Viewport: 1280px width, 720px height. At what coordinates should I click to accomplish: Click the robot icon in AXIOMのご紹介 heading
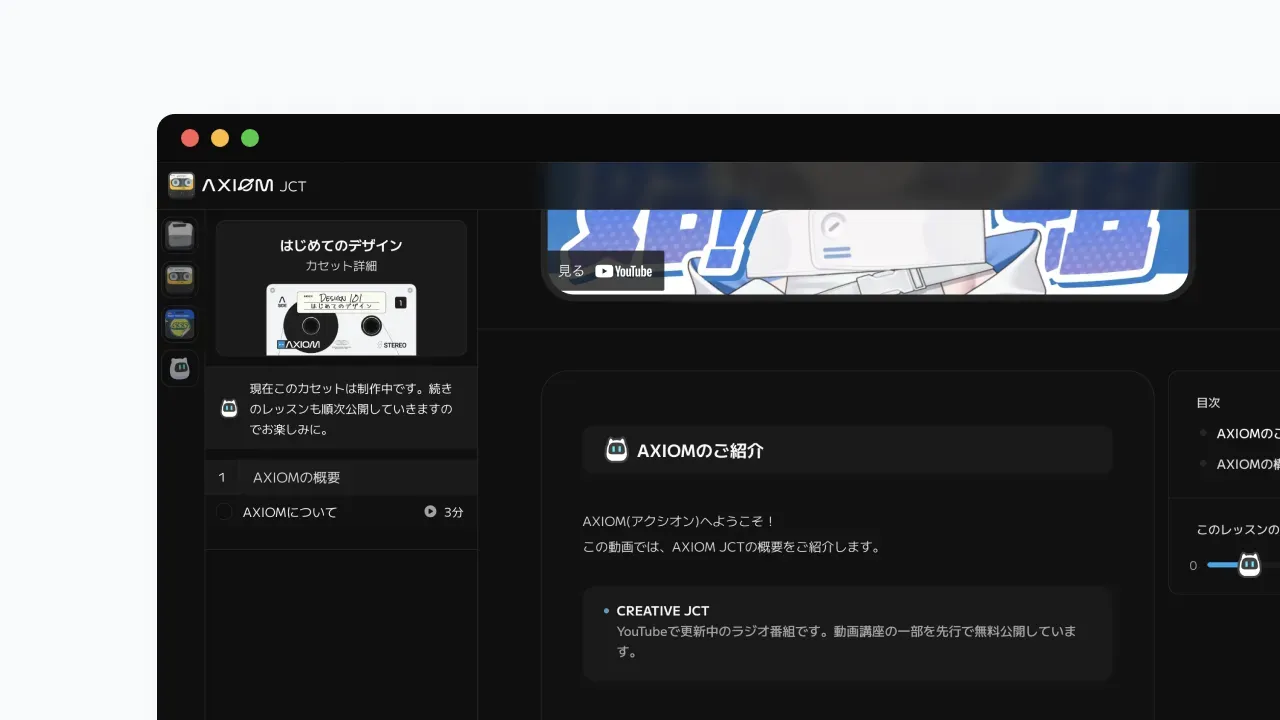pos(617,450)
